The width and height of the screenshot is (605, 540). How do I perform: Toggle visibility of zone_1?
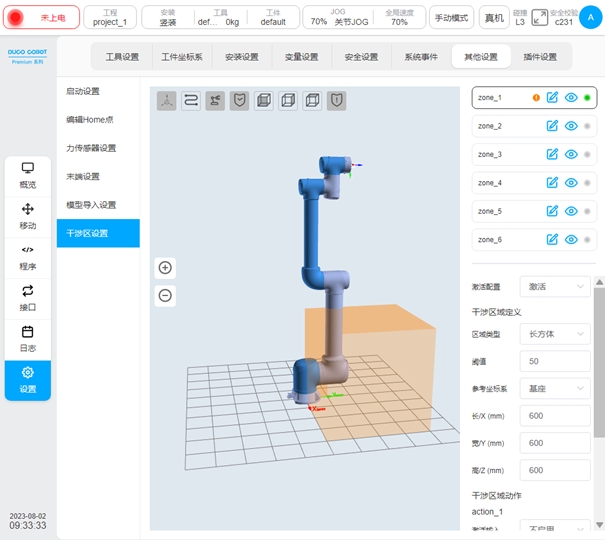[571, 98]
